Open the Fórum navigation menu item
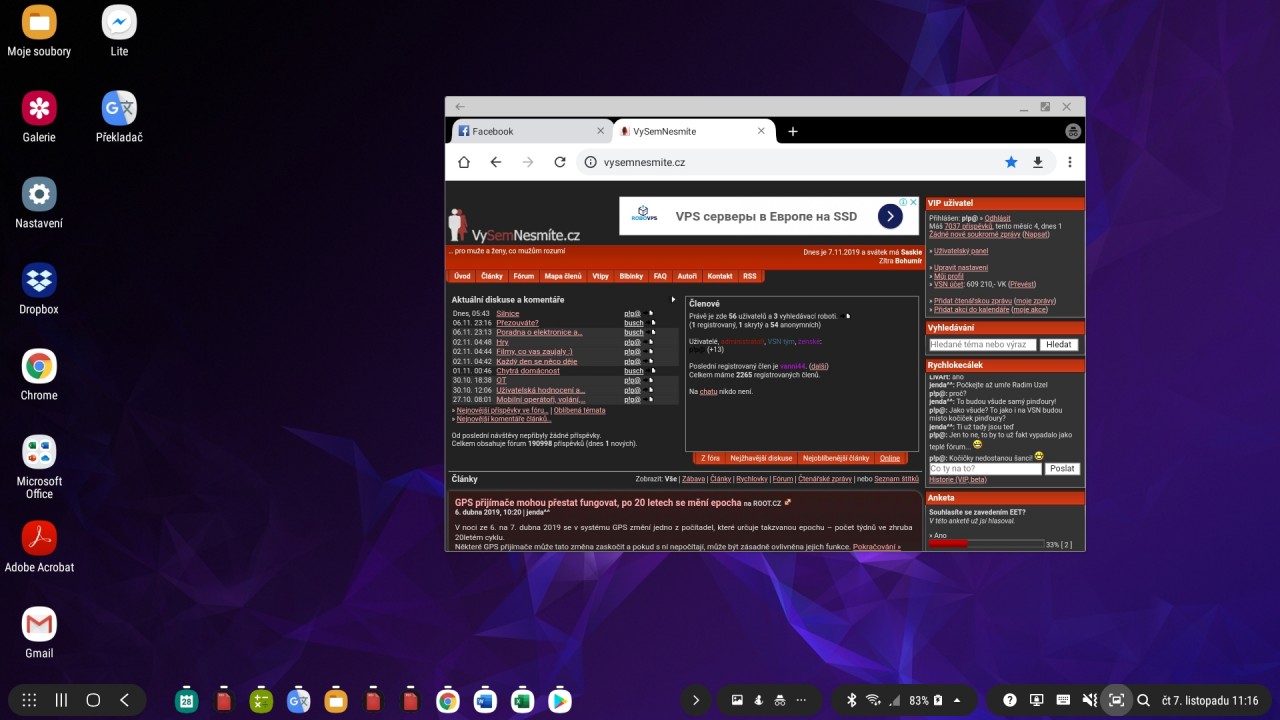Screen dimensions: 1280x720 click(x=524, y=276)
